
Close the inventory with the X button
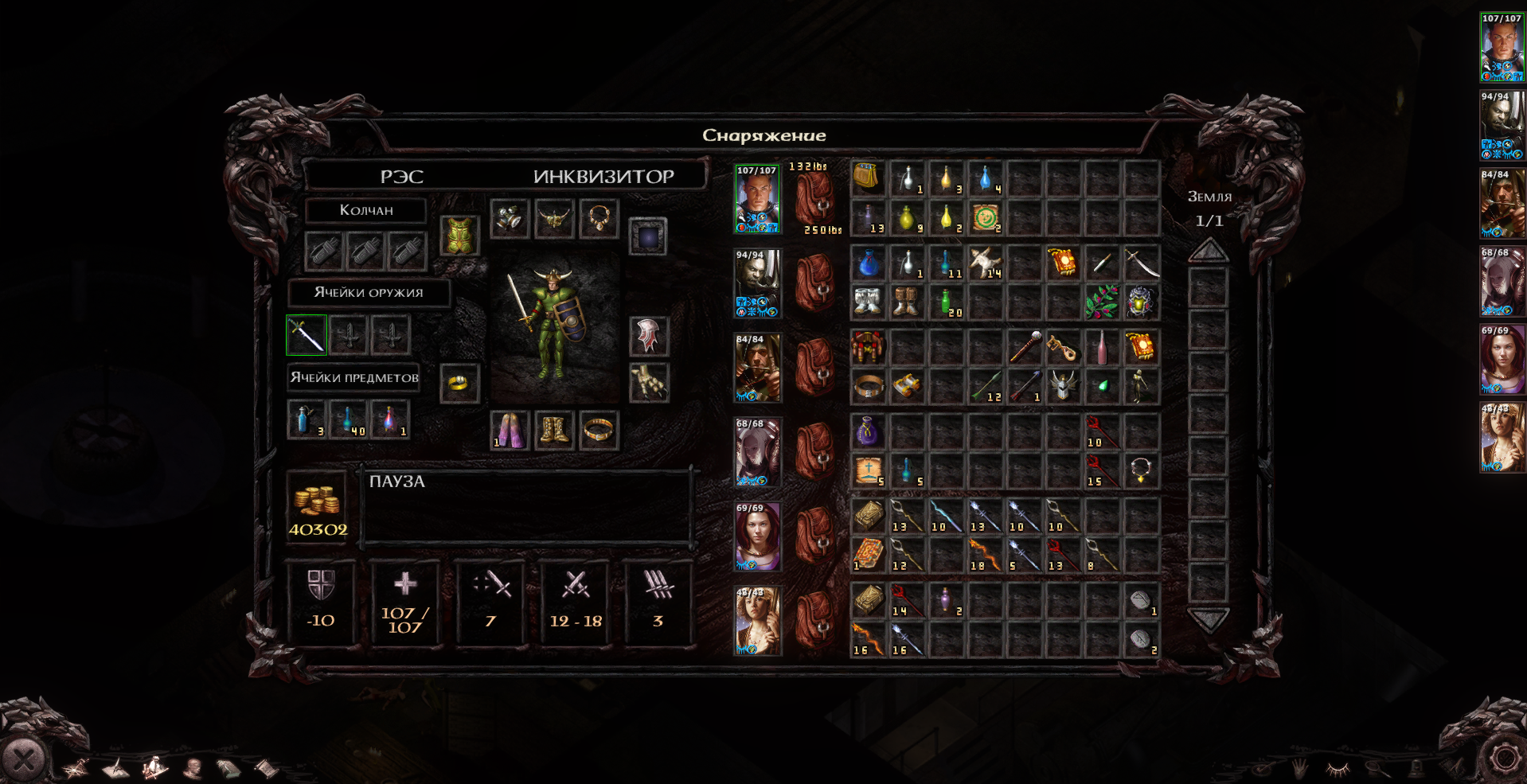(x=23, y=760)
